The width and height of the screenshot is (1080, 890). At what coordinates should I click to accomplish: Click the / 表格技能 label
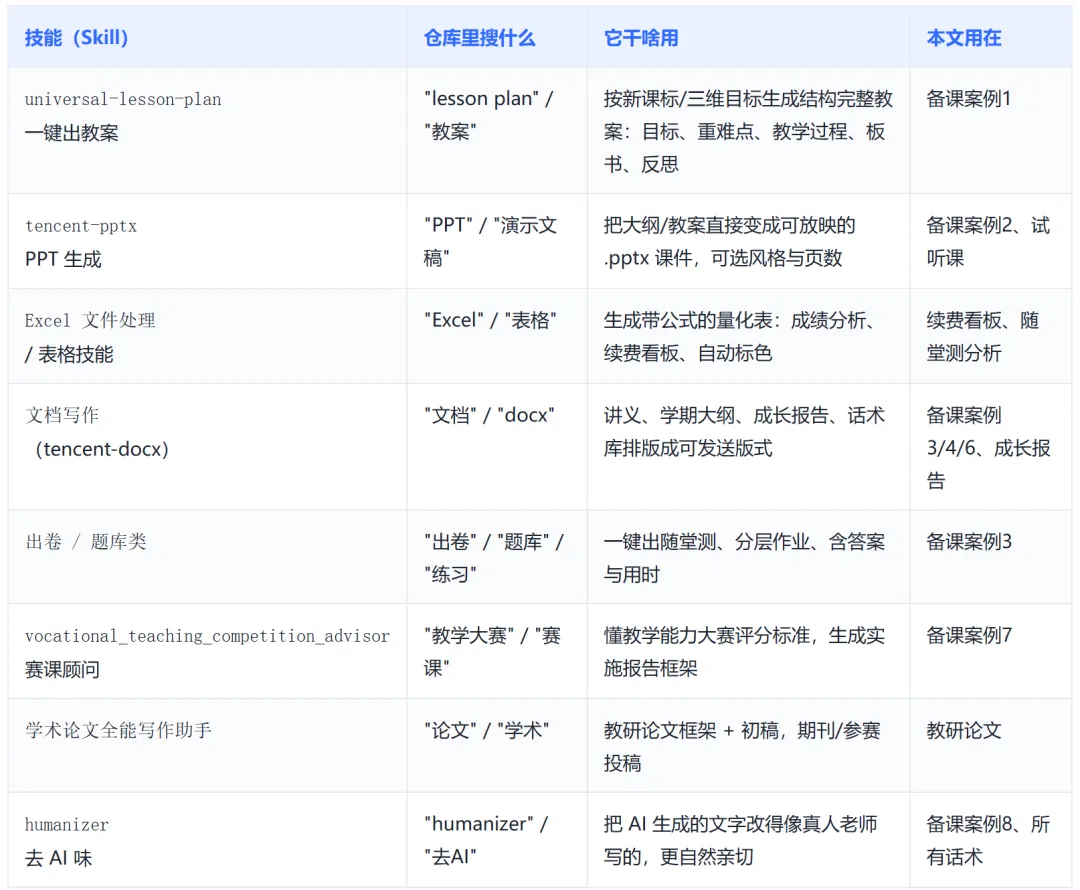tap(69, 354)
